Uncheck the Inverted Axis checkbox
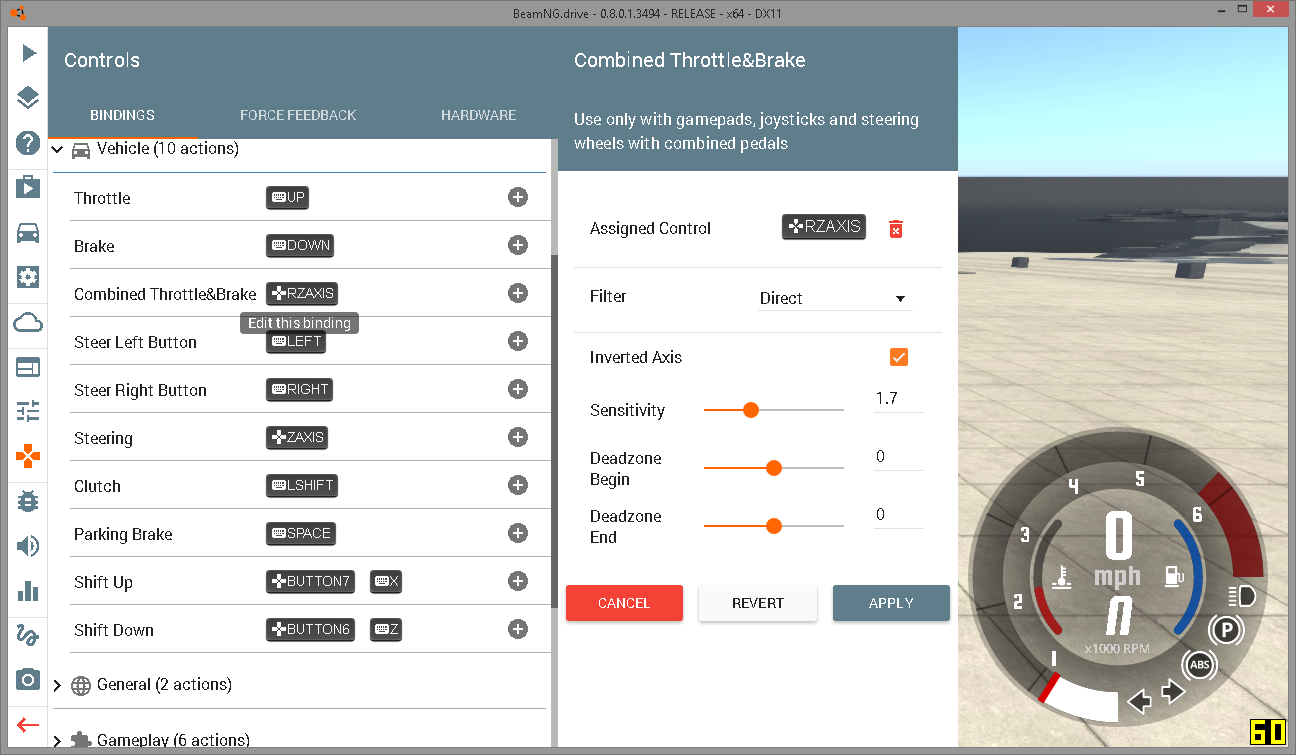 pyautogui.click(x=898, y=357)
